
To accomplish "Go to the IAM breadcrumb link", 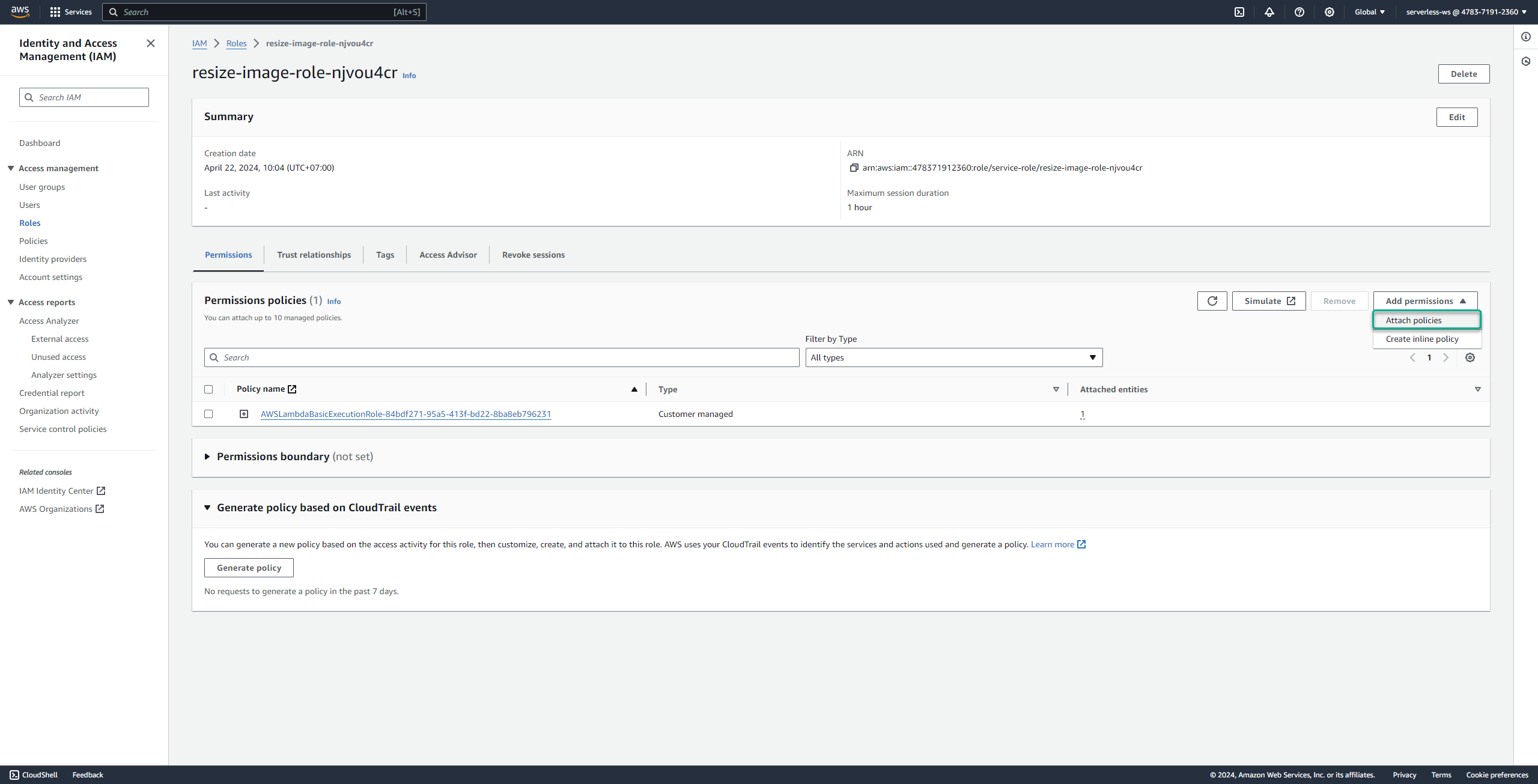I will point(199,43).
